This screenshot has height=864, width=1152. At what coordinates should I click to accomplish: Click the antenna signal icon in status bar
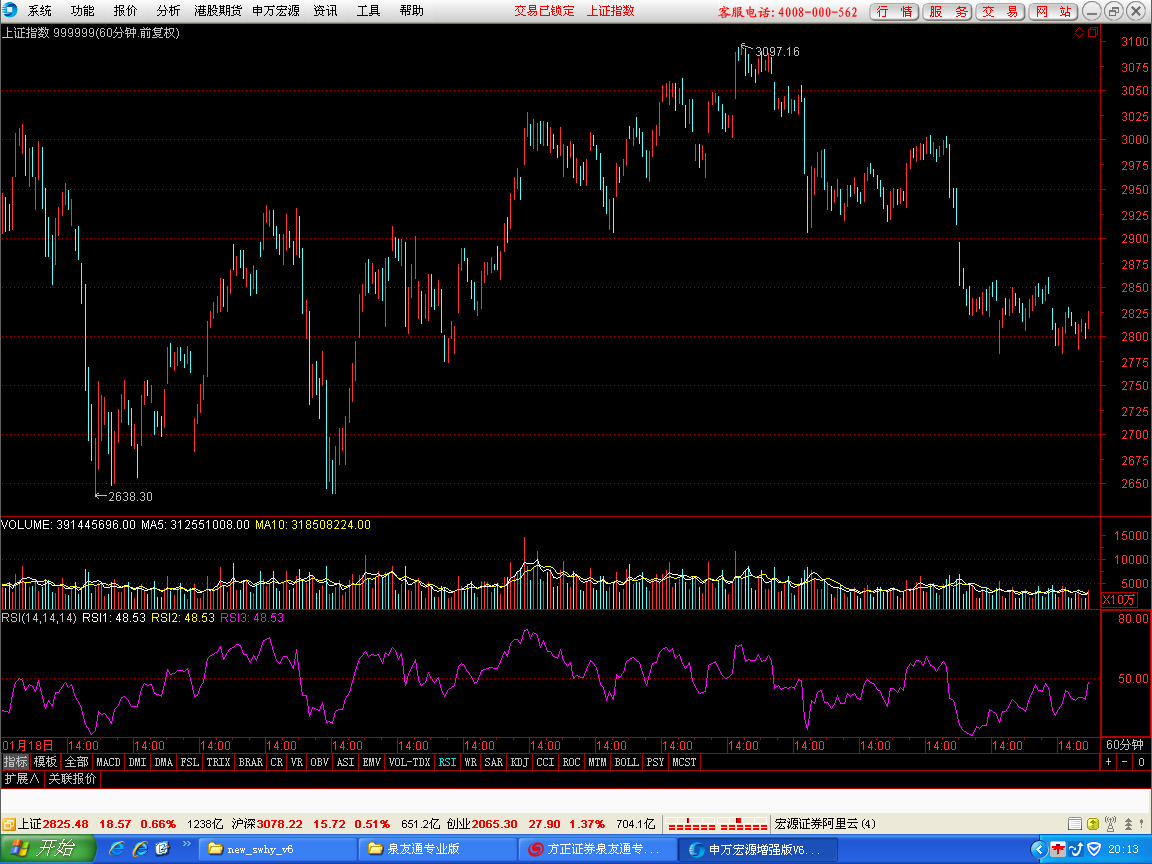[x=1110, y=824]
